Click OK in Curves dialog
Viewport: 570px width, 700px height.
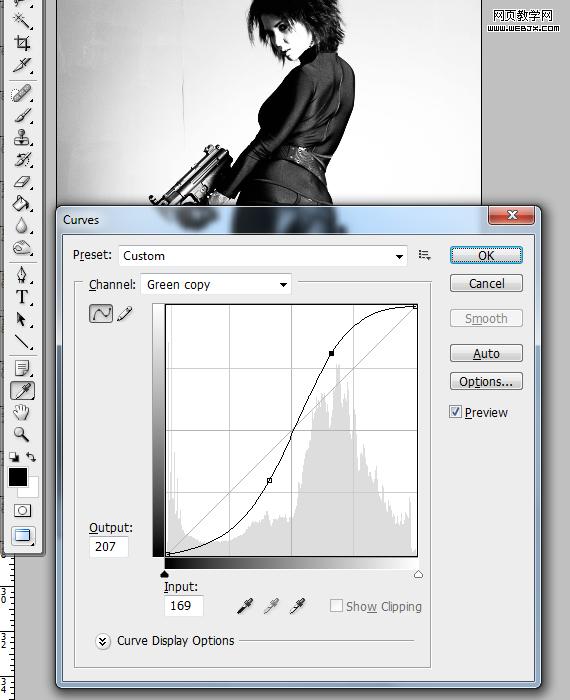pyautogui.click(x=486, y=255)
